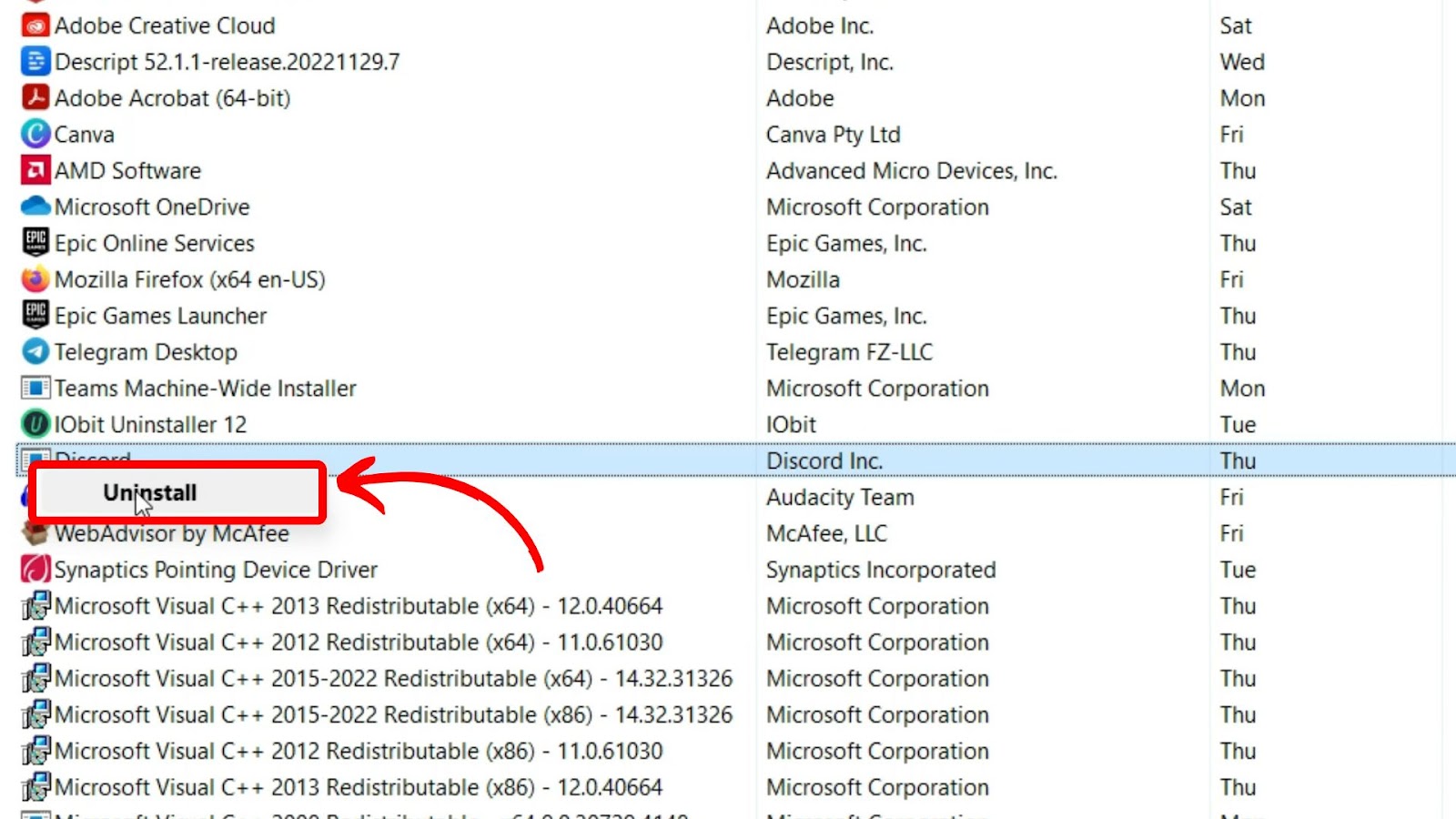Image resolution: width=1456 pixels, height=819 pixels.
Task: Select the Epic Games Launcher entry
Action: [160, 316]
